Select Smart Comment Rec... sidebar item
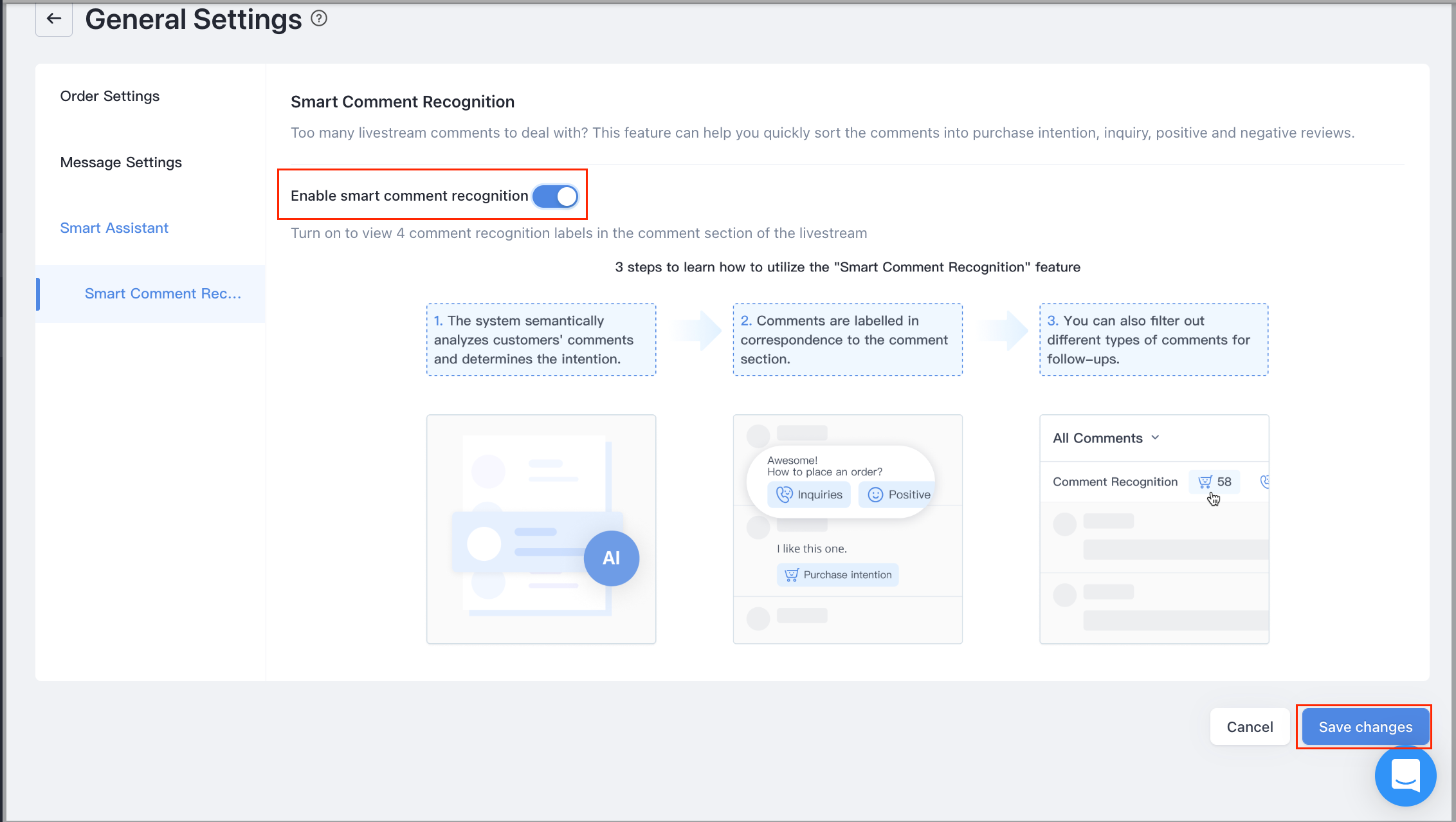 pyautogui.click(x=150, y=294)
